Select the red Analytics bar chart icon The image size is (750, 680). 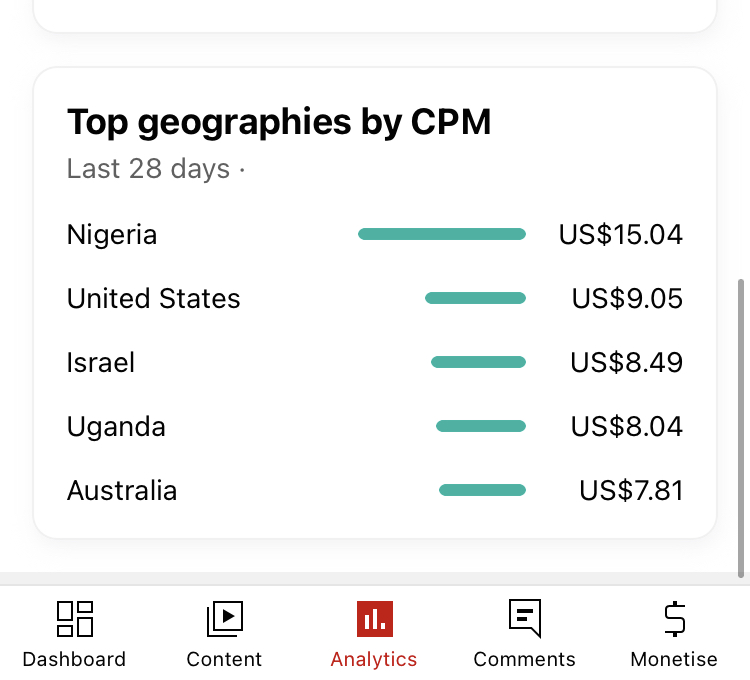coord(375,619)
